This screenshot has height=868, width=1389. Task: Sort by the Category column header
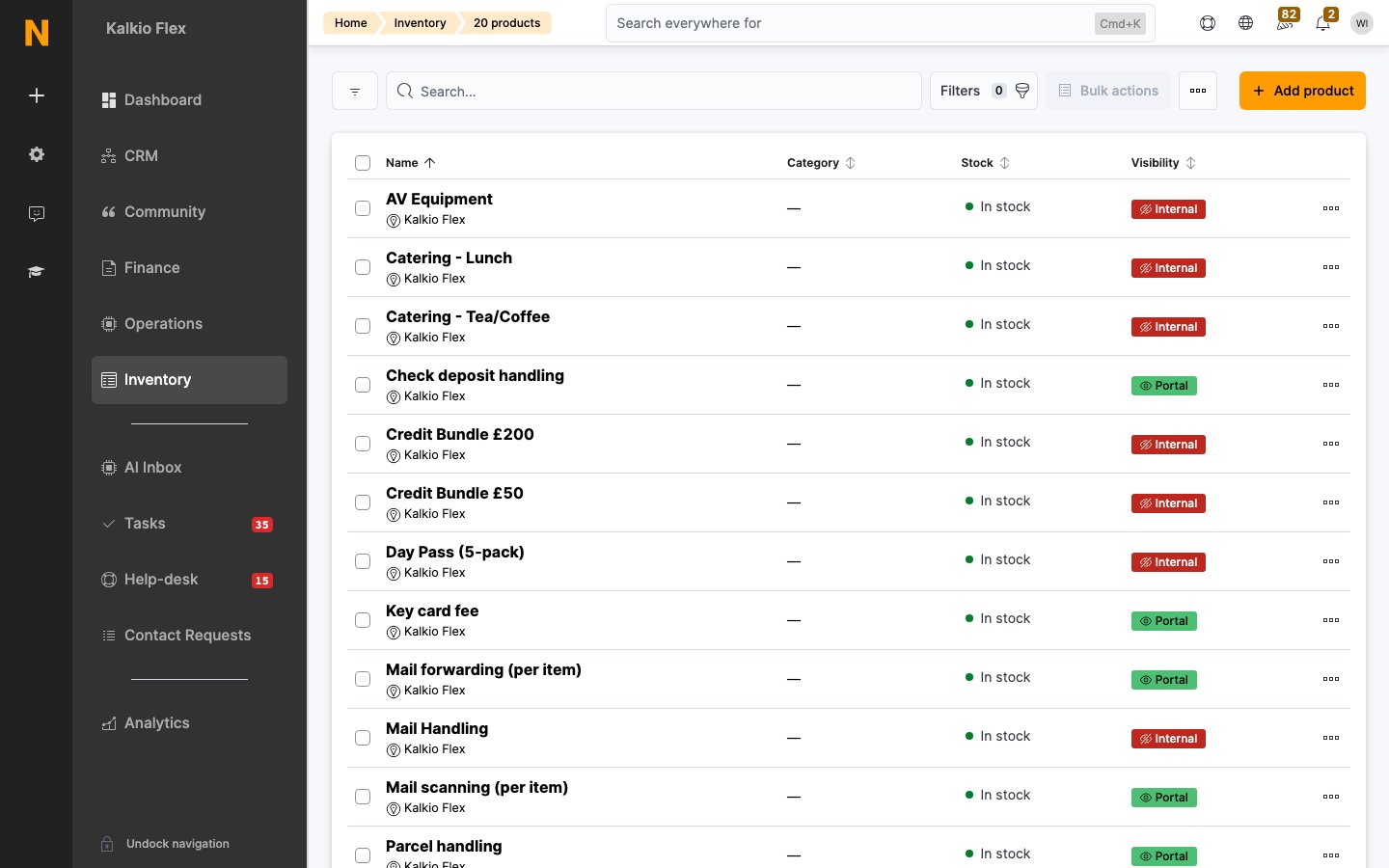pyautogui.click(x=821, y=163)
